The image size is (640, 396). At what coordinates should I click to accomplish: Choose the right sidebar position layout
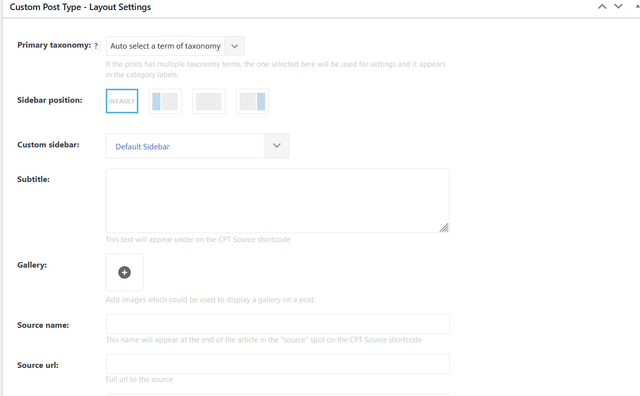(252, 101)
